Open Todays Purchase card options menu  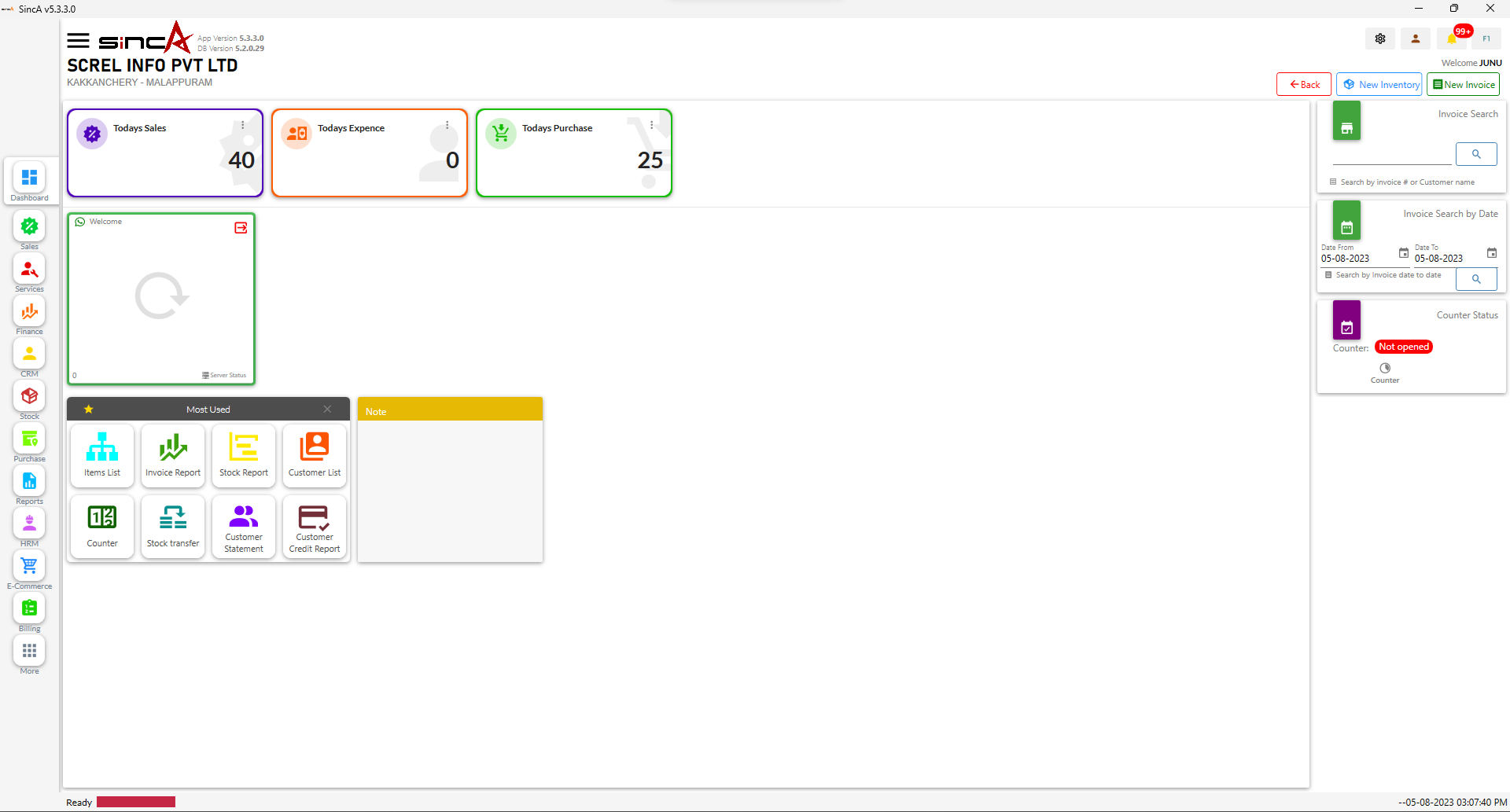652,125
